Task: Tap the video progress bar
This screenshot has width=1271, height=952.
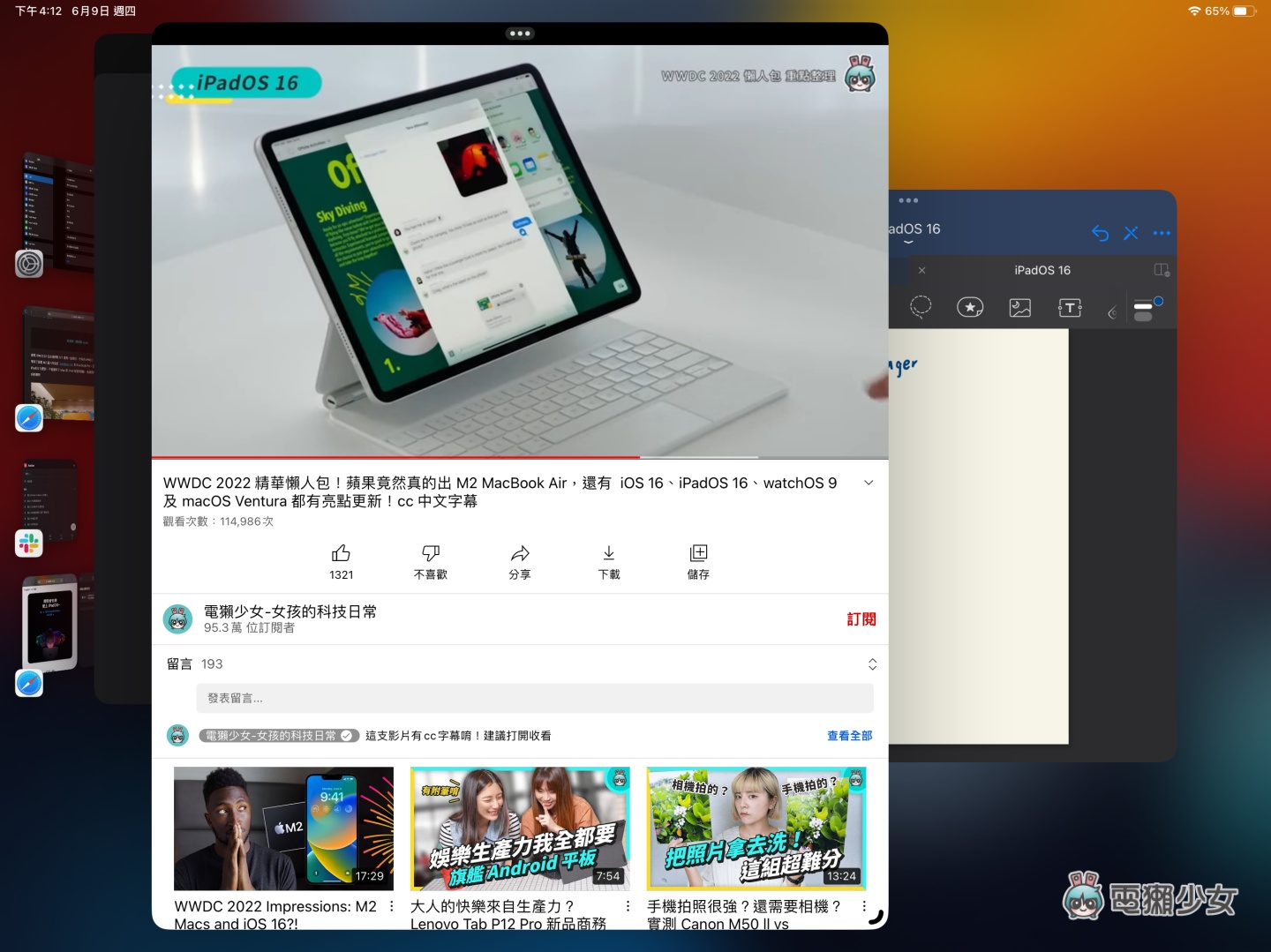Action: 520,457
